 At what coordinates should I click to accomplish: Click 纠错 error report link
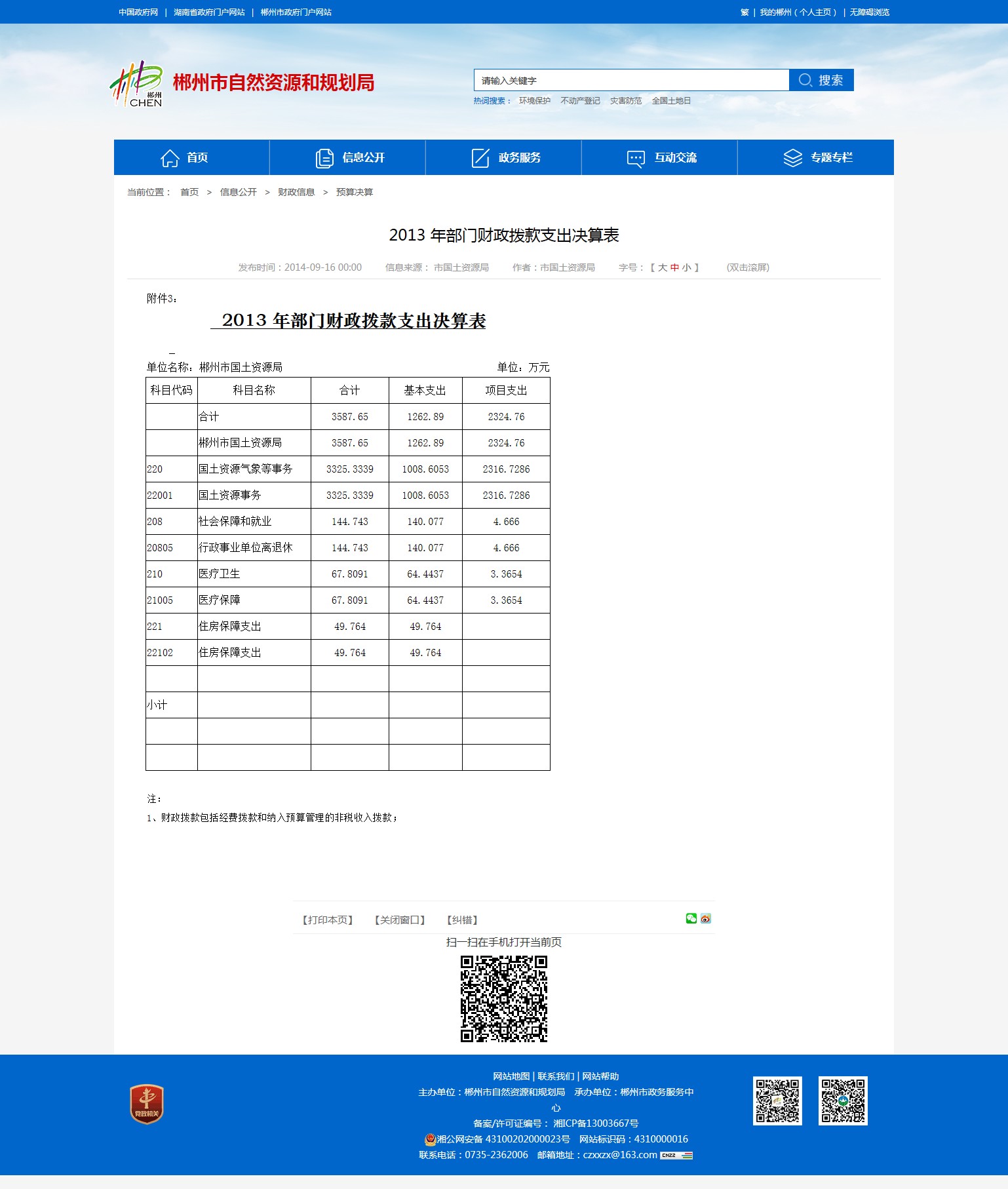462,920
